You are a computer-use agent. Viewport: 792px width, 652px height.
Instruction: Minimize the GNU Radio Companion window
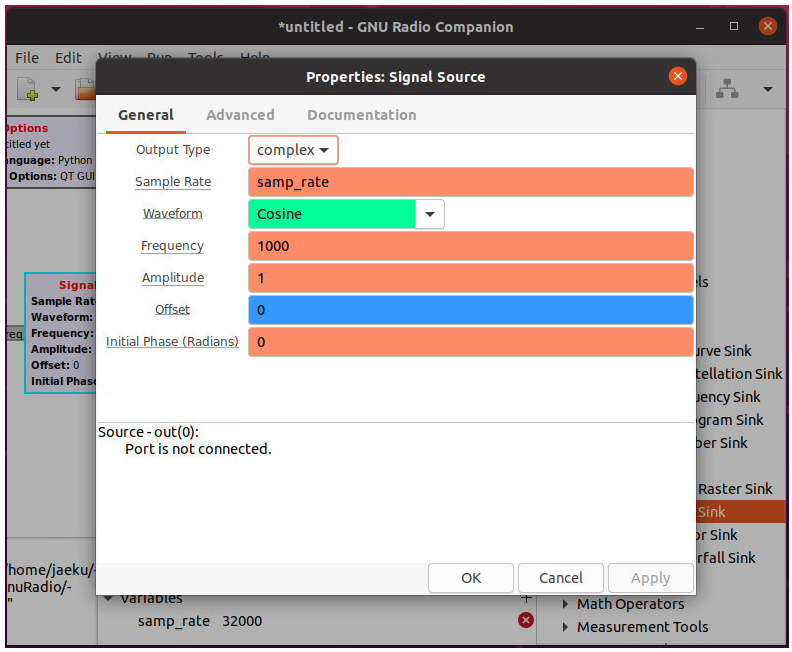pos(700,27)
